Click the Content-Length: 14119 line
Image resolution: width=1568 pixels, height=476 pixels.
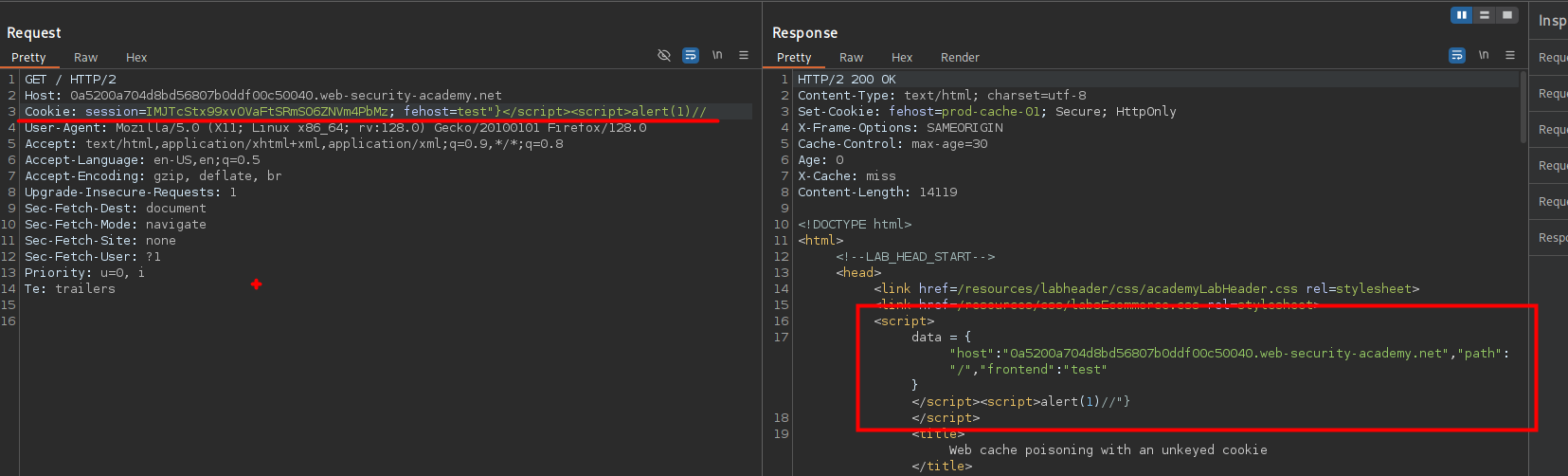tap(877, 192)
